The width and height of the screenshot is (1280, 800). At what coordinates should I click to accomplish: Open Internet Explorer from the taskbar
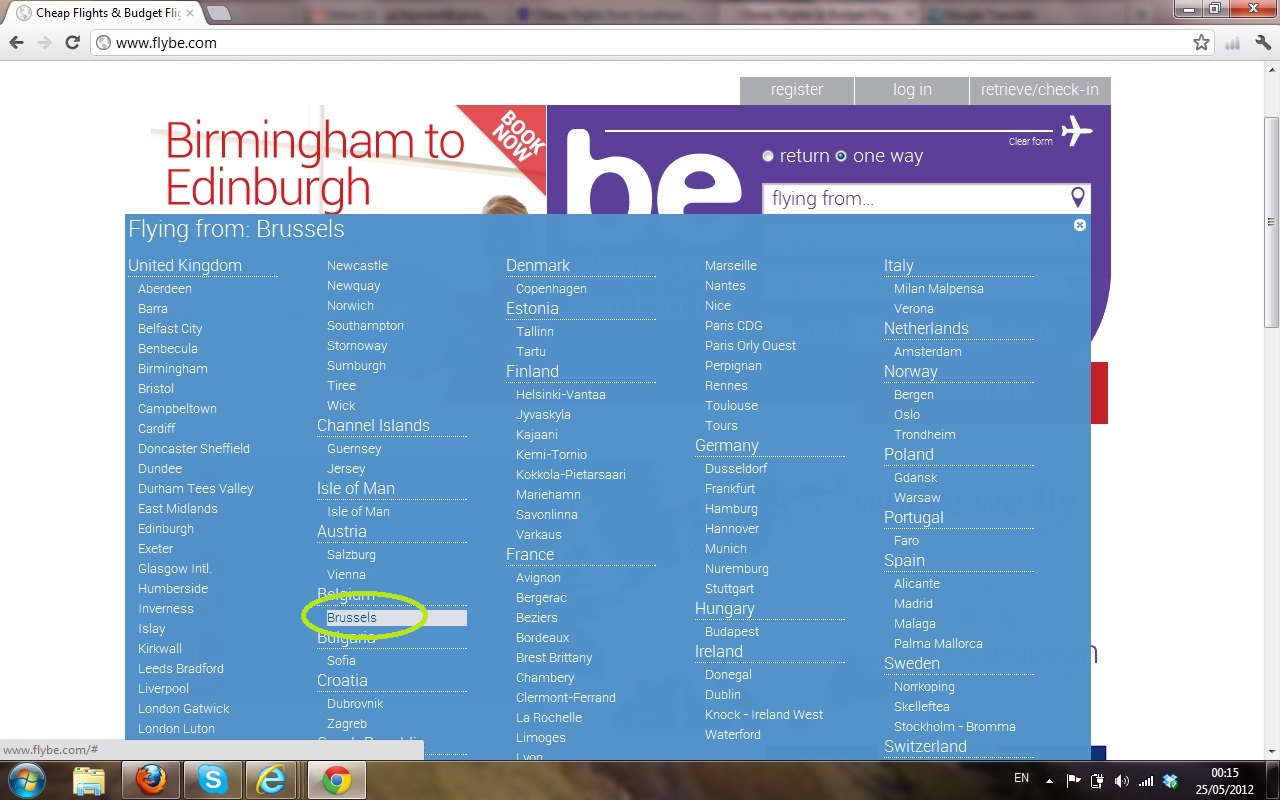tap(272, 779)
